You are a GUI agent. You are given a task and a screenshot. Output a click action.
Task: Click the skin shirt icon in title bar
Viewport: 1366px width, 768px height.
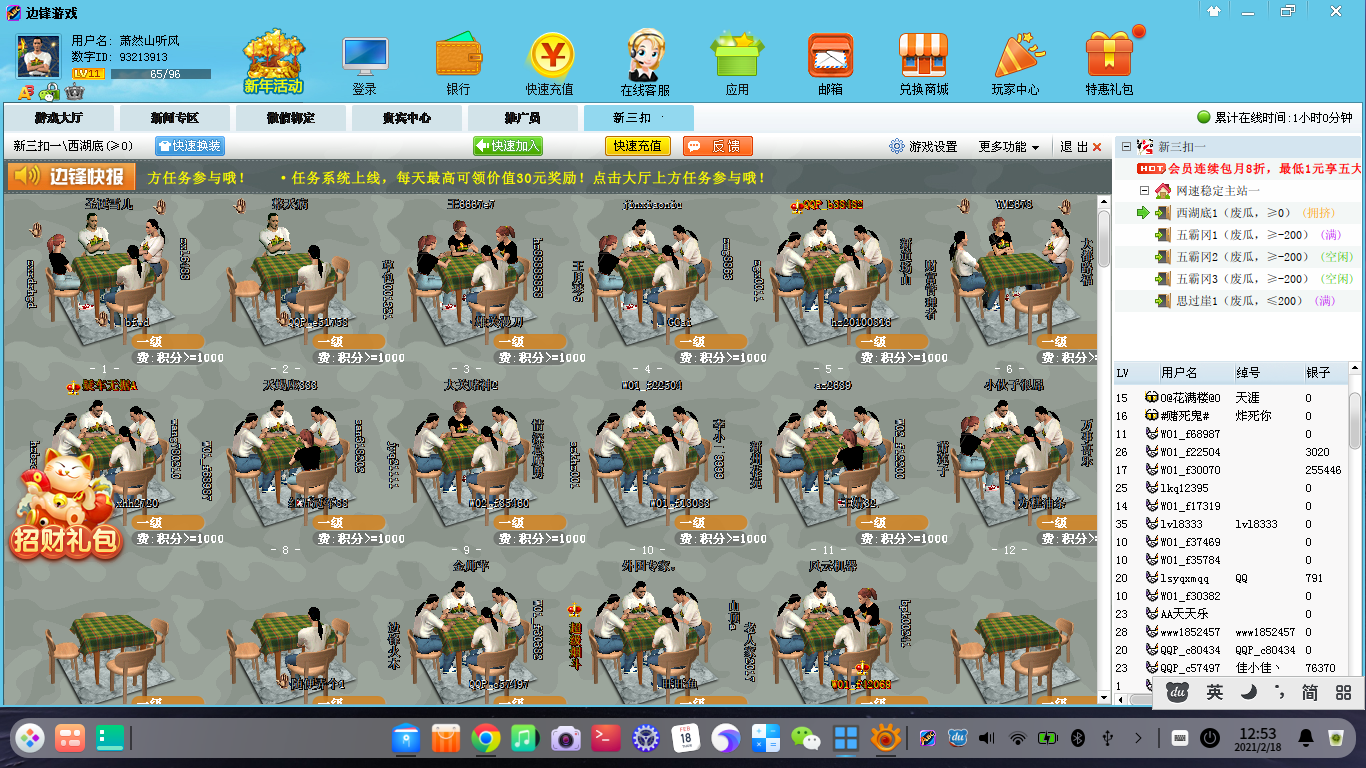[1214, 11]
